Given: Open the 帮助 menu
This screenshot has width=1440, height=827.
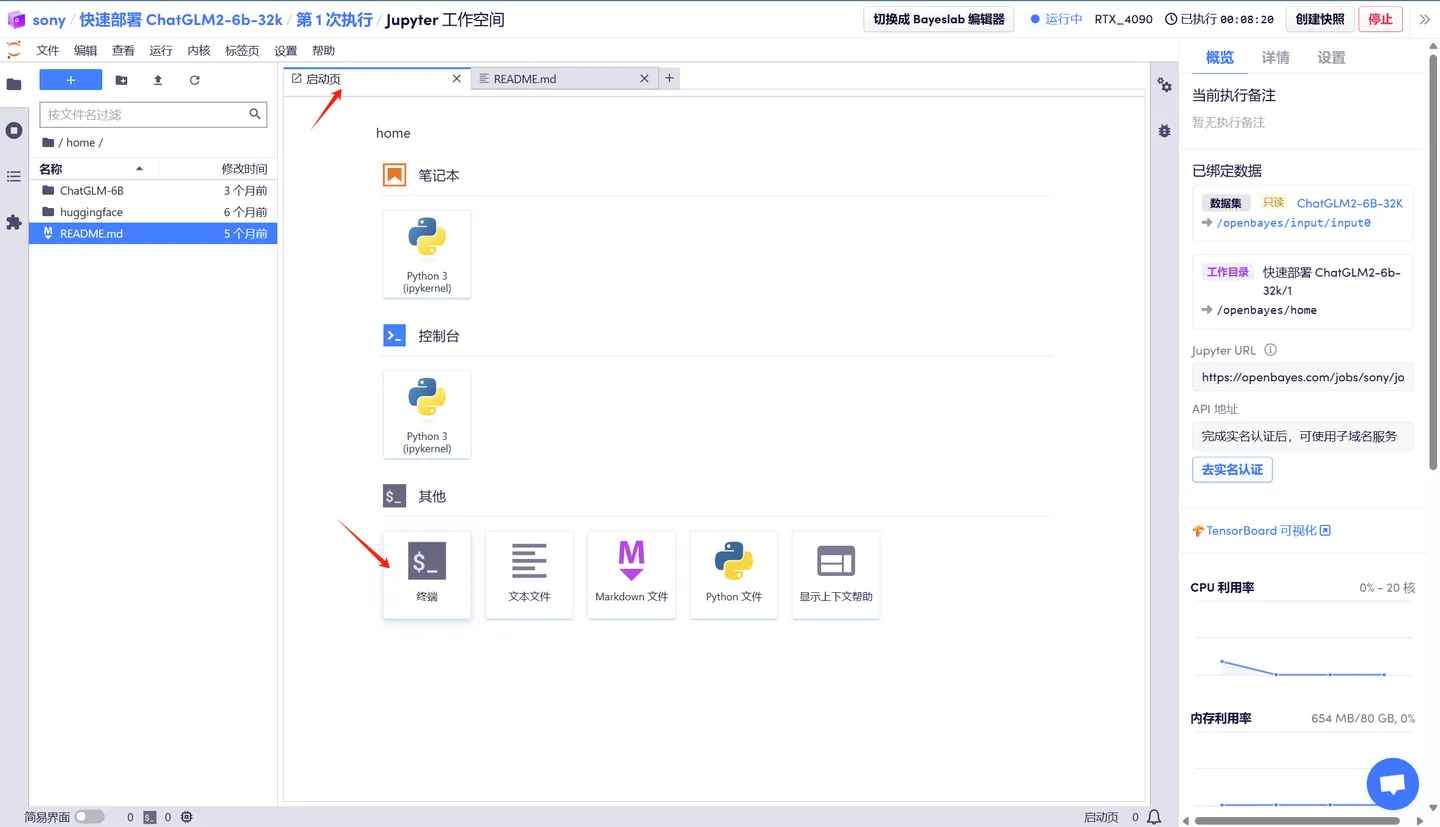Looking at the screenshot, I should [323, 50].
